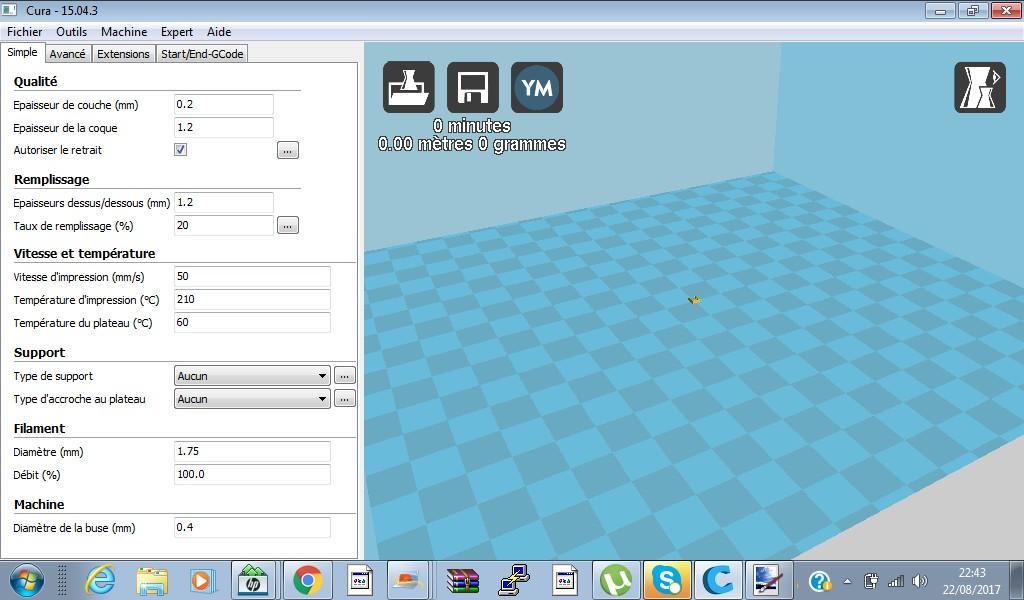Click the Température d'impression field
1024x600 pixels.
(x=252, y=299)
